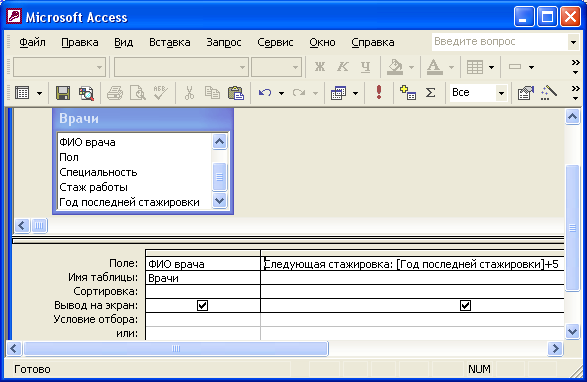Launch the Expression Builder wand icon
This screenshot has width=587, height=382.
tap(549, 93)
